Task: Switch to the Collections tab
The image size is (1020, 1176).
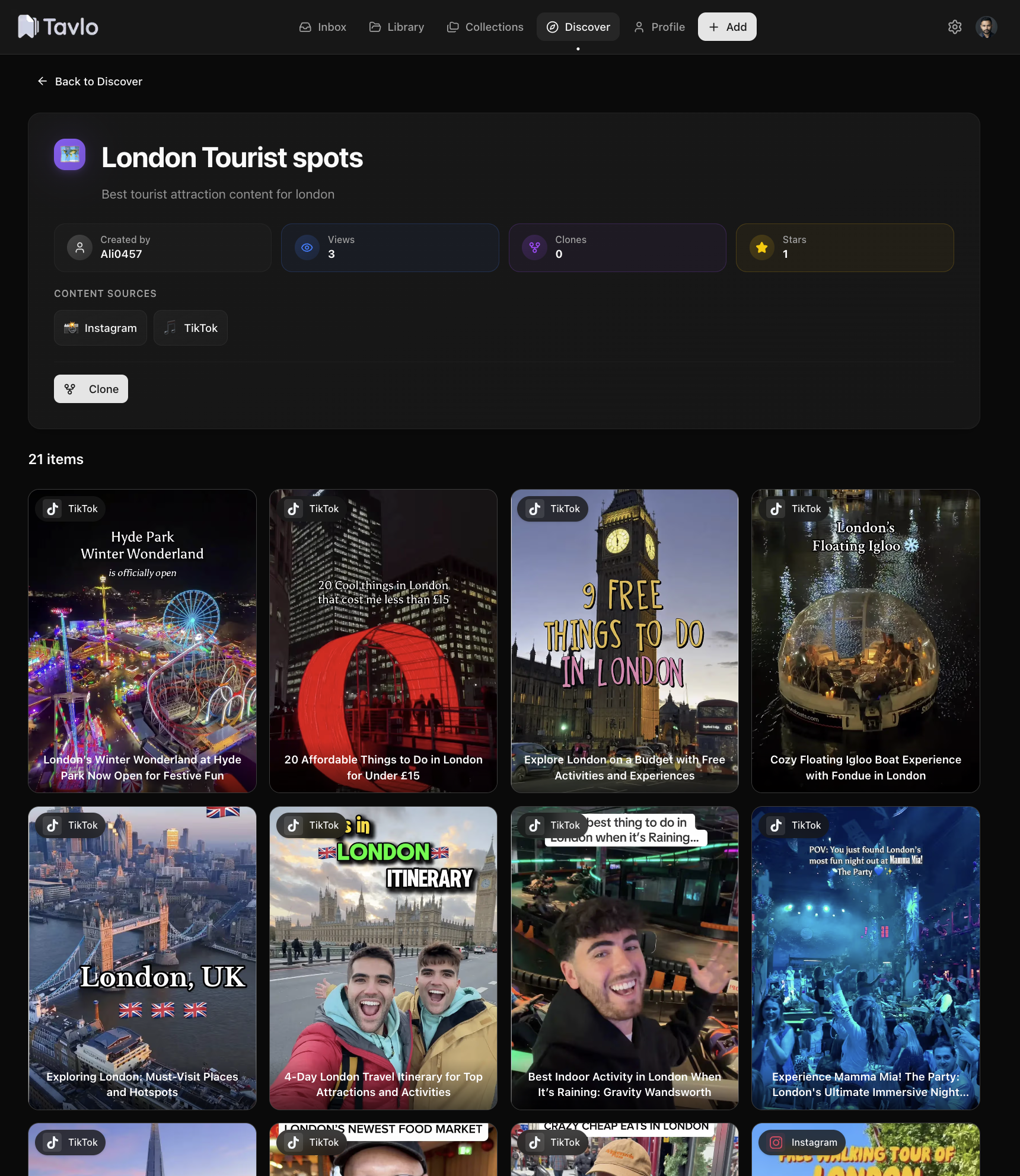Action: (485, 27)
